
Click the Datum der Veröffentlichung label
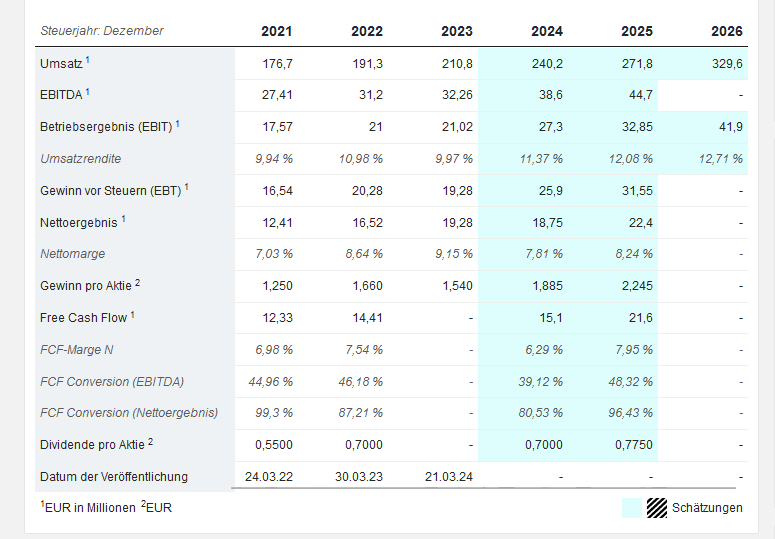click(x=113, y=476)
